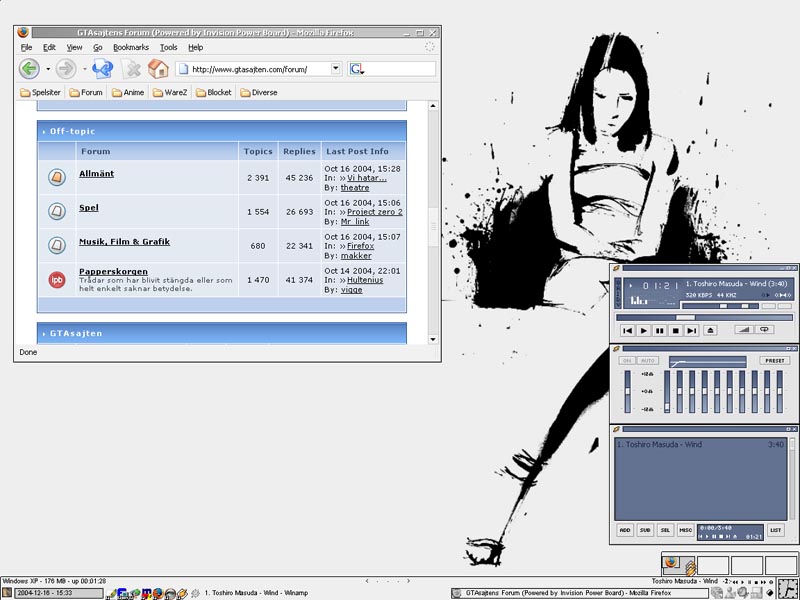
Task: Toggle the equalizer ON button
Action: [x=627, y=360]
